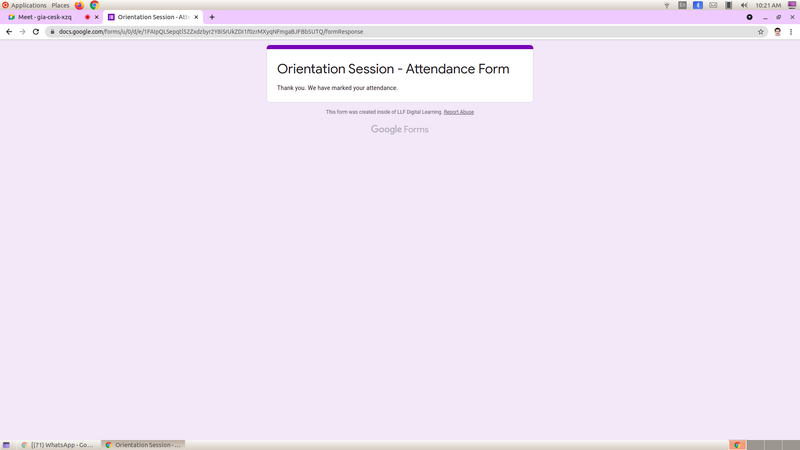
Task: Click the lock icon in address bar
Action: pyautogui.click(x=52, y=32)
